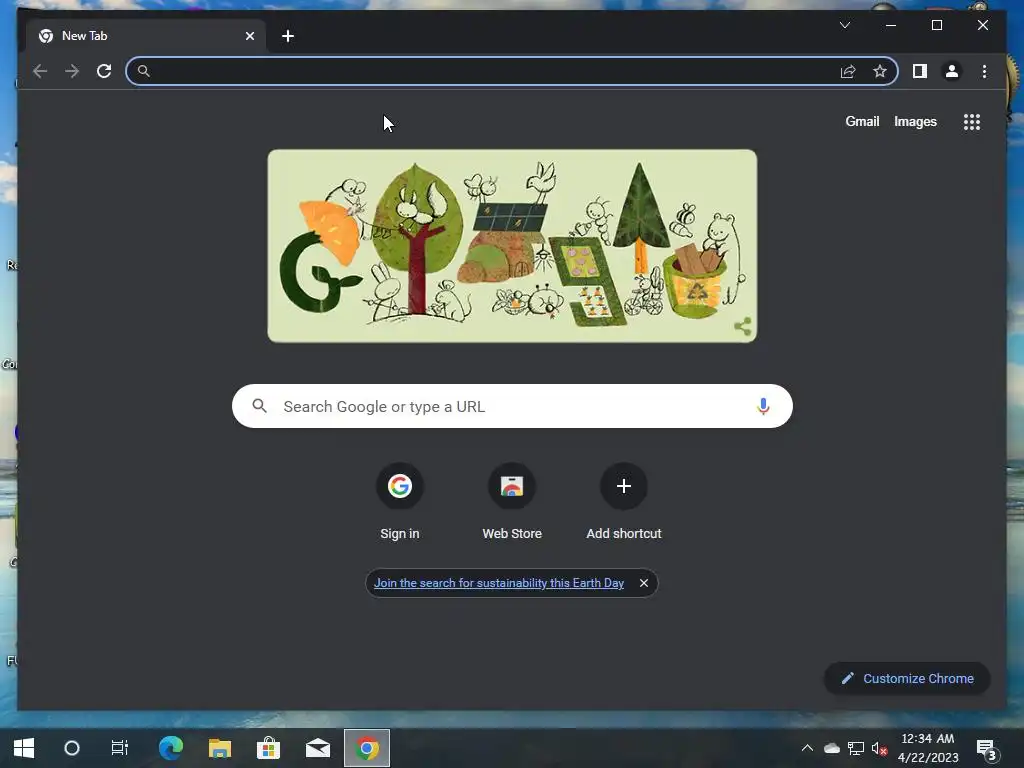Follow the Earth Day sustainability link
Screen dimensions: 1024x768
[499, 583]
